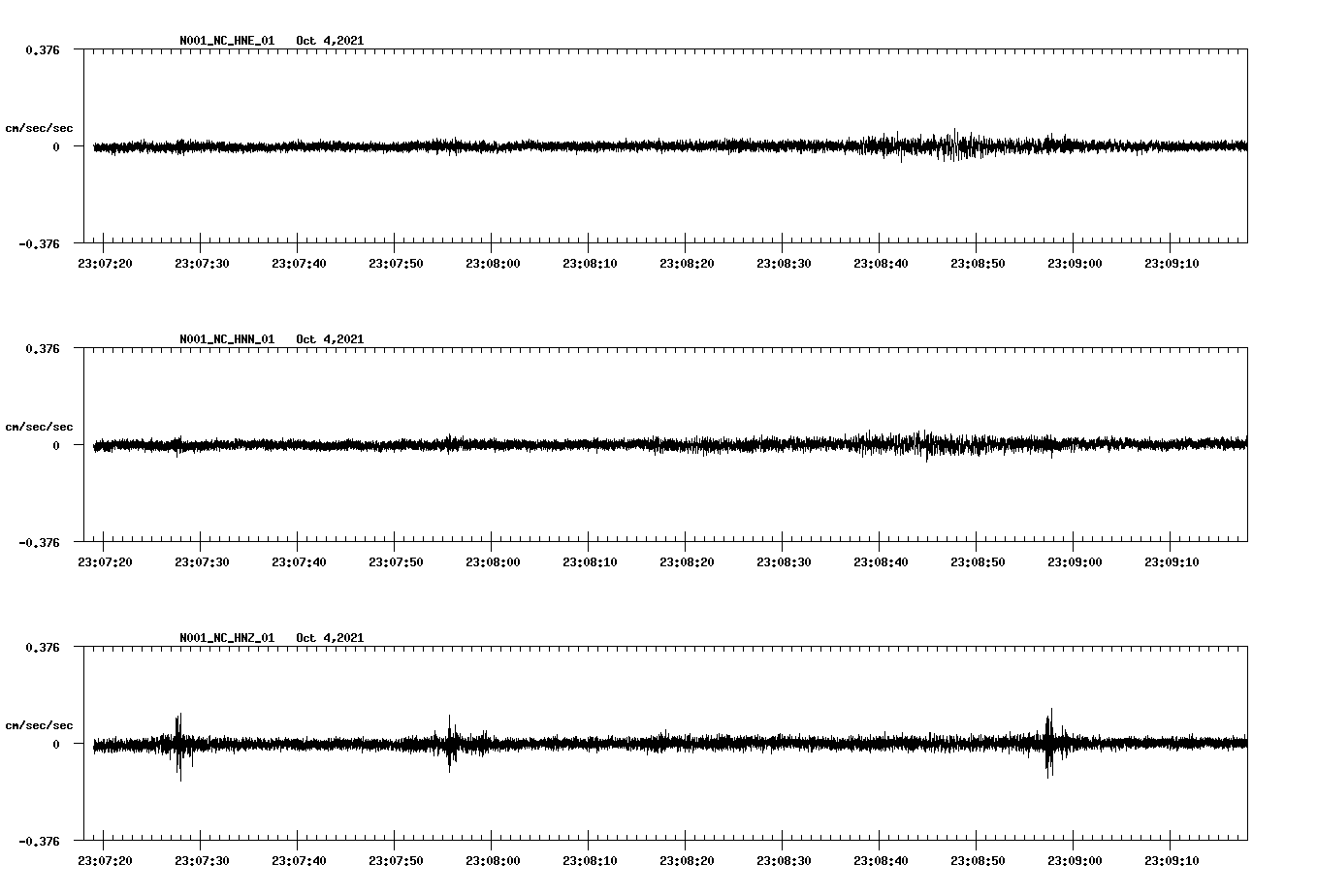Select the 0.376 upper limit on HNE plot

coord(42,49)
